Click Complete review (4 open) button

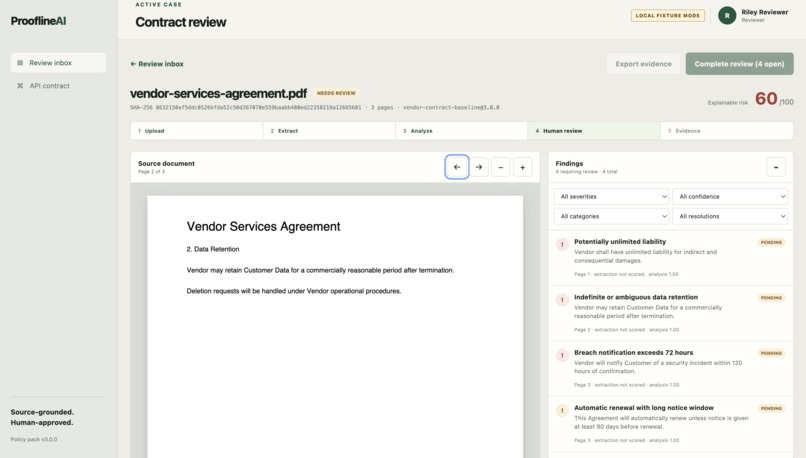pyautogui.click(x=739, y=64)
